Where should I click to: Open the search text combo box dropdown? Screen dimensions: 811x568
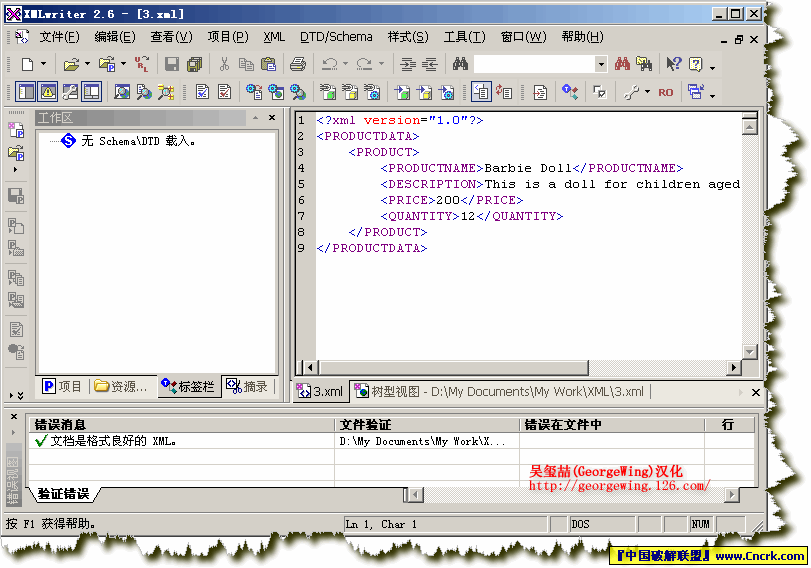(601, 64)
